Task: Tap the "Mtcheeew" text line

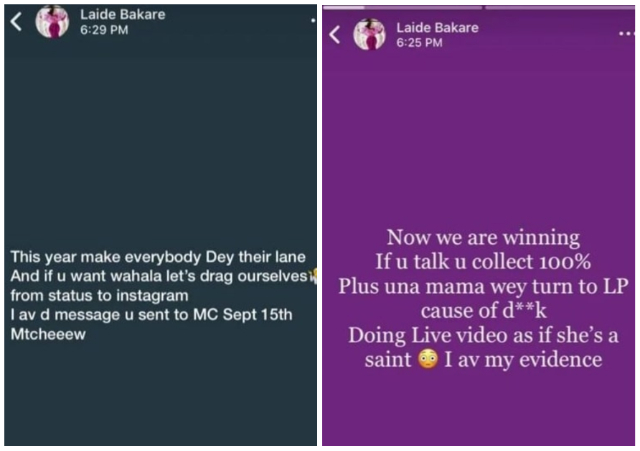Action: click(48, 334)
